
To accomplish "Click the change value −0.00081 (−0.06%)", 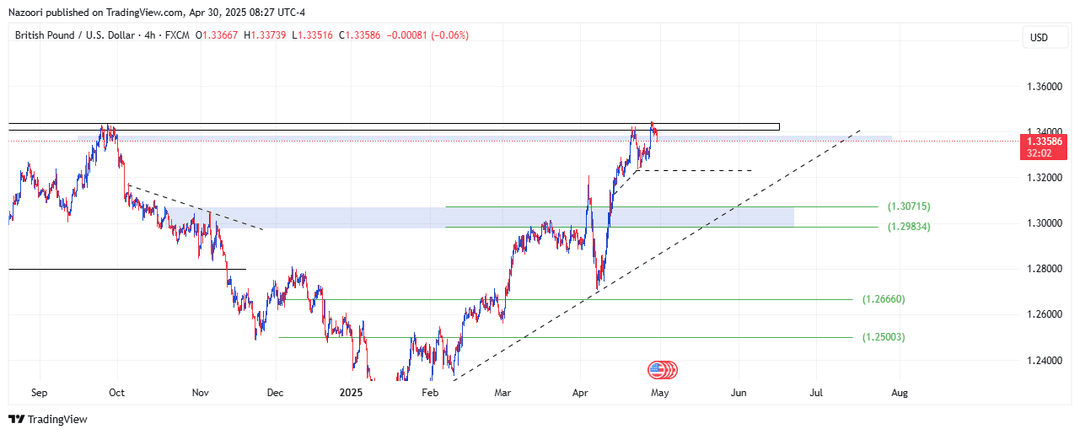I will [429, 35].
